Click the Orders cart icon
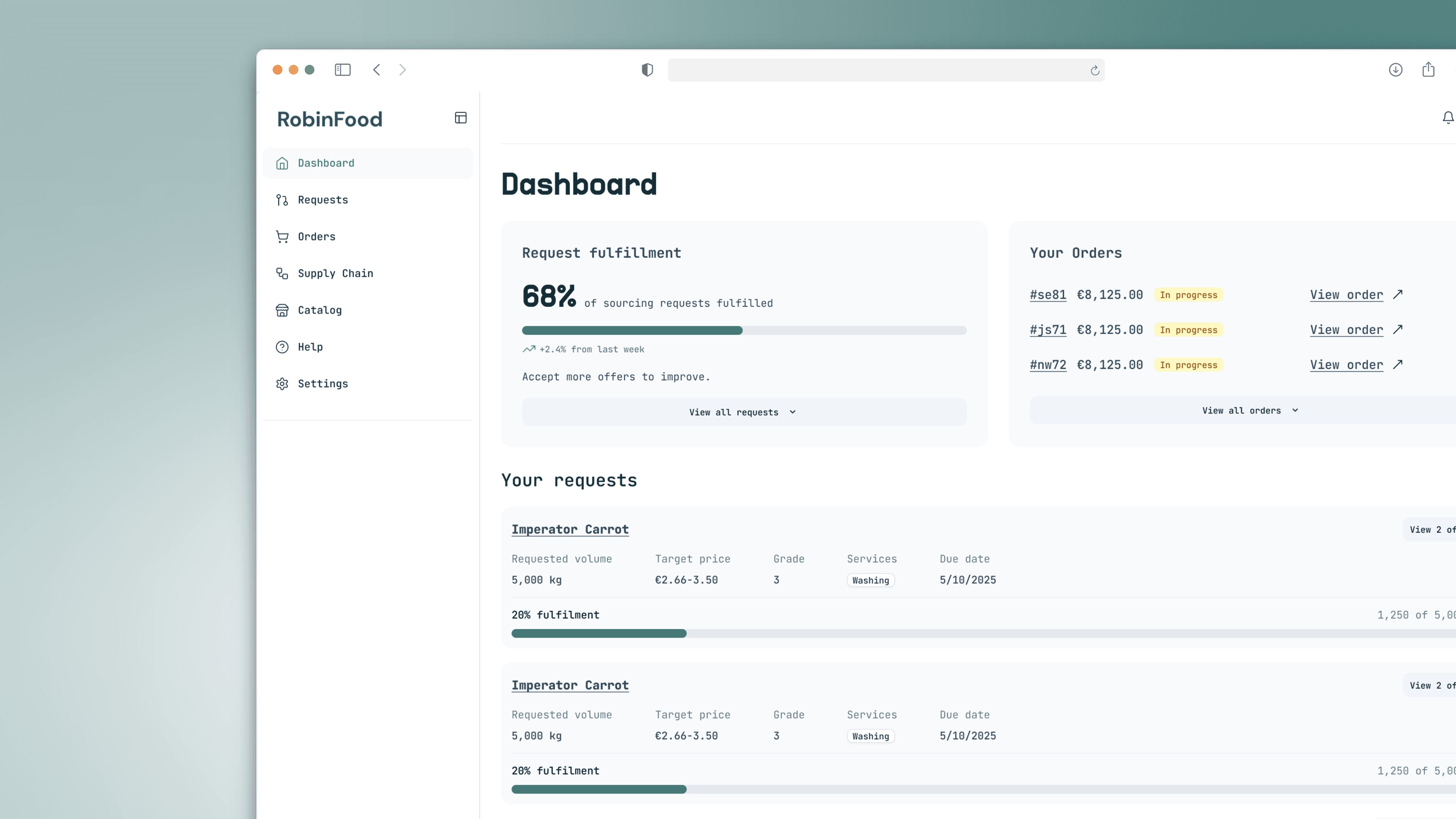The width and height of the screenshot is (1456, 819). point(282,237)
